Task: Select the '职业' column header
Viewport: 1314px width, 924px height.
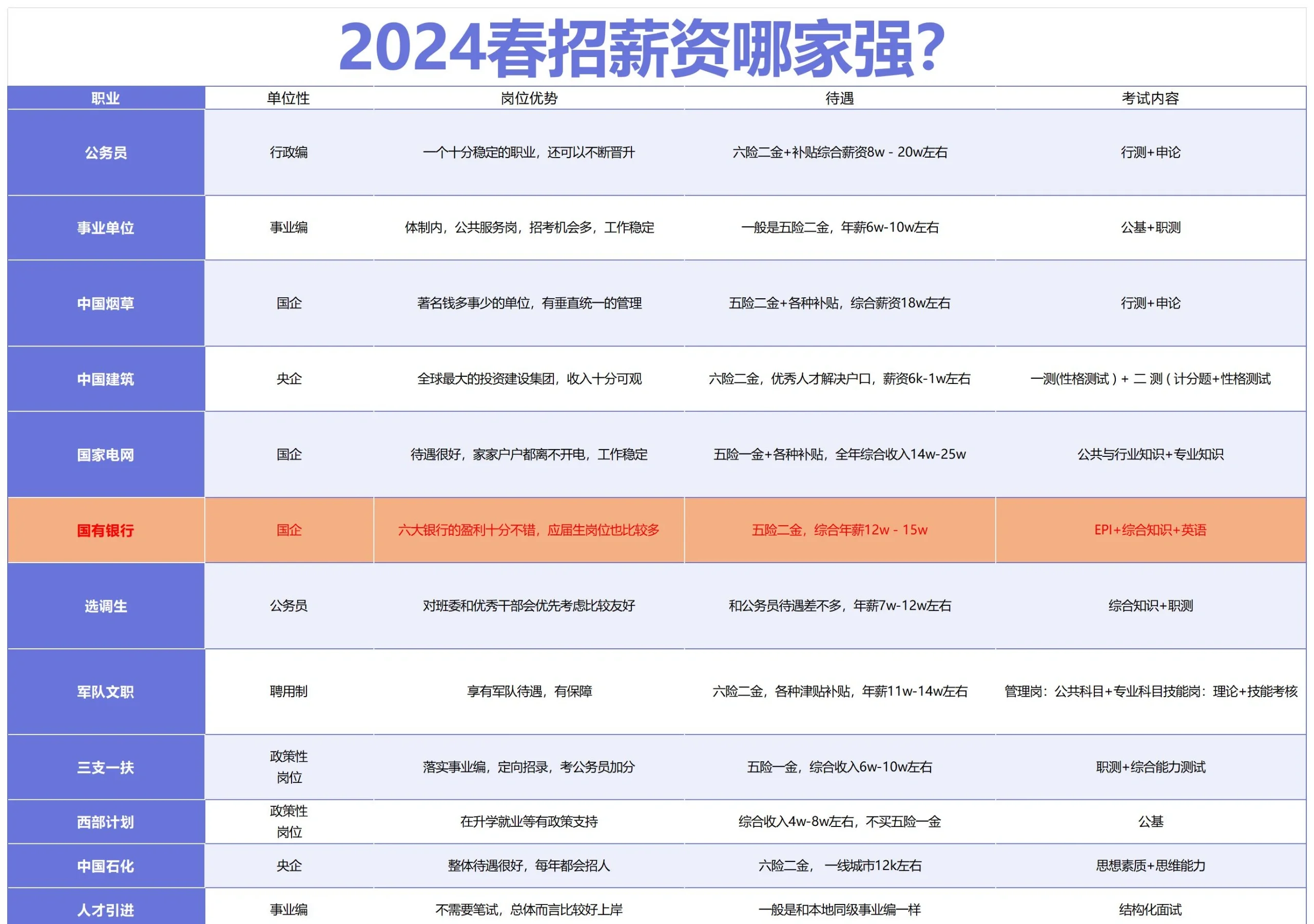Action: pos(106,99)
